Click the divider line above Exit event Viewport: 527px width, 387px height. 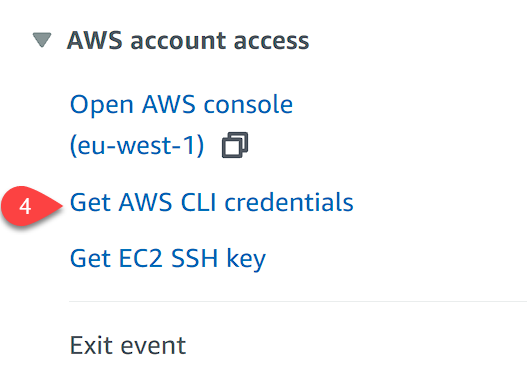tap(298, 302)
